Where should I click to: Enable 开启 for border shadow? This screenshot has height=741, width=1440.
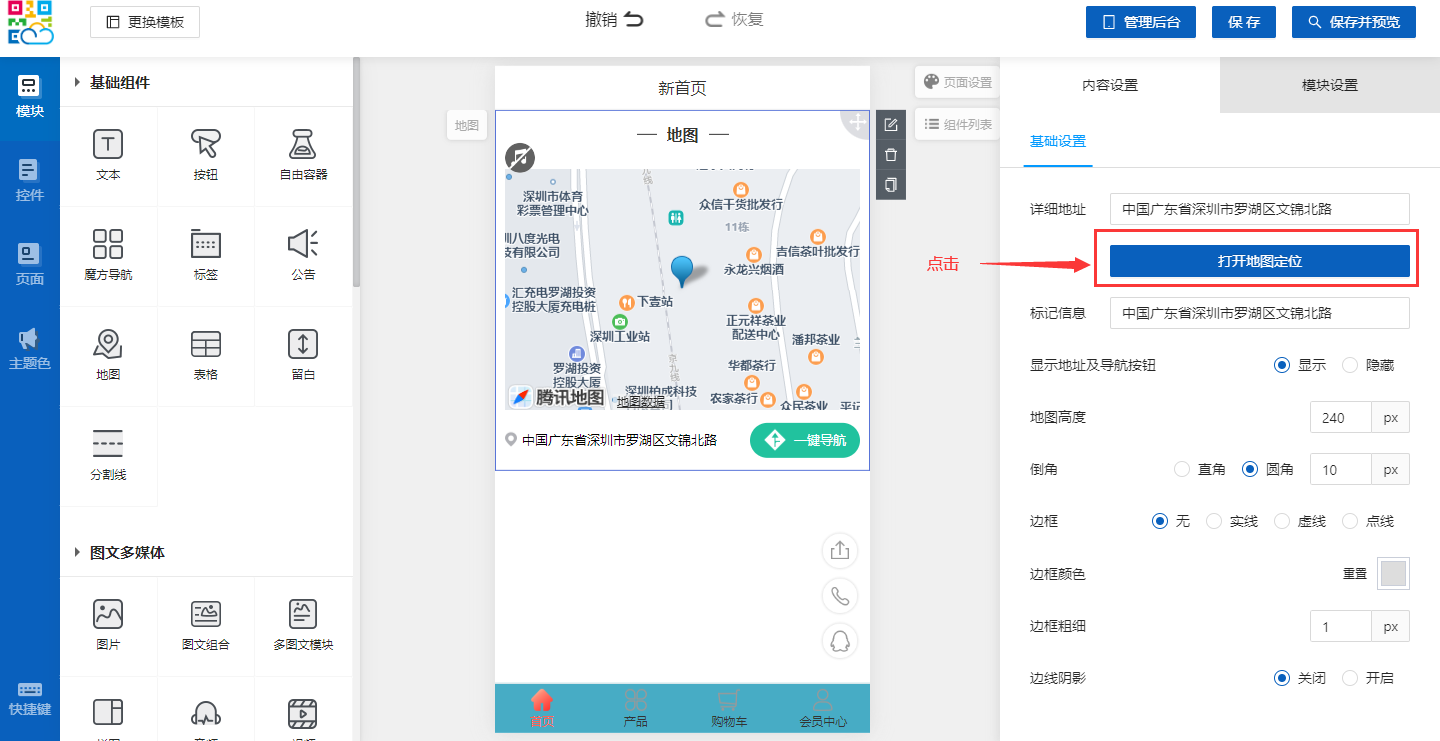click(x=1350, y=678)
